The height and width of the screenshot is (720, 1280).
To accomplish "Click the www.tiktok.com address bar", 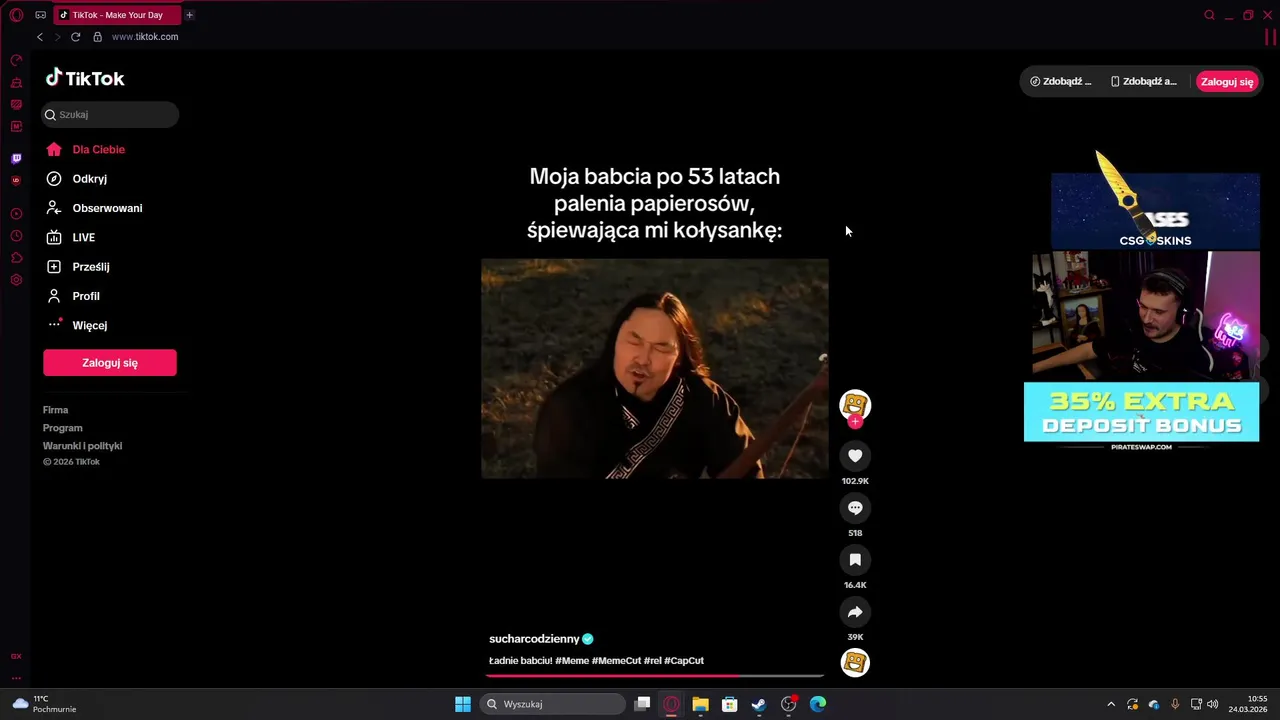I will [145, 37].
